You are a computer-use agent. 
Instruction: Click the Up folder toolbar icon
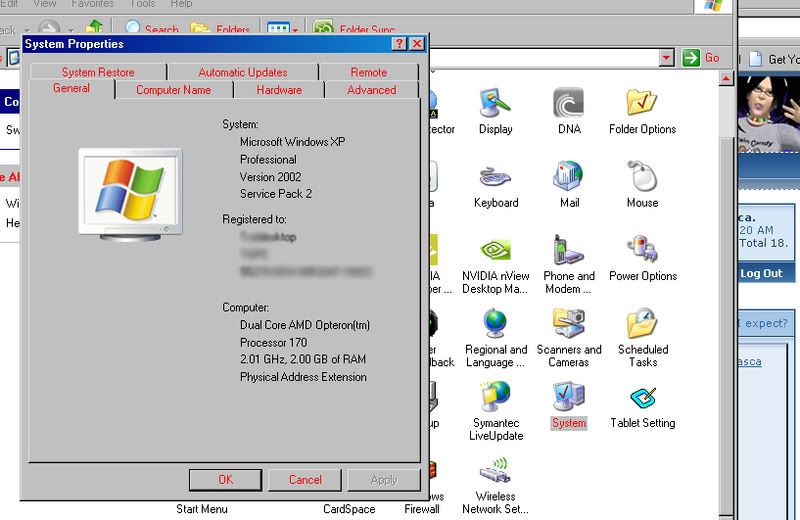click(94, 27)
